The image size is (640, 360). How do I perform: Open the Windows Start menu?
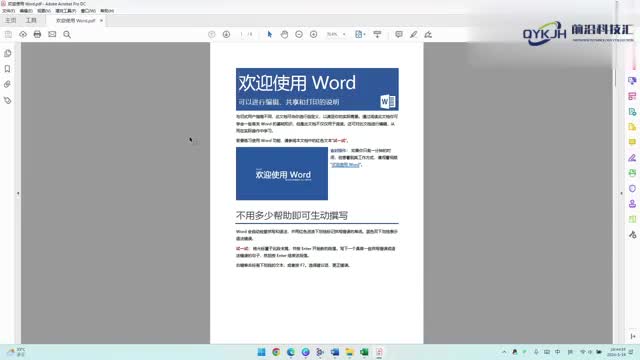[262, 352]
